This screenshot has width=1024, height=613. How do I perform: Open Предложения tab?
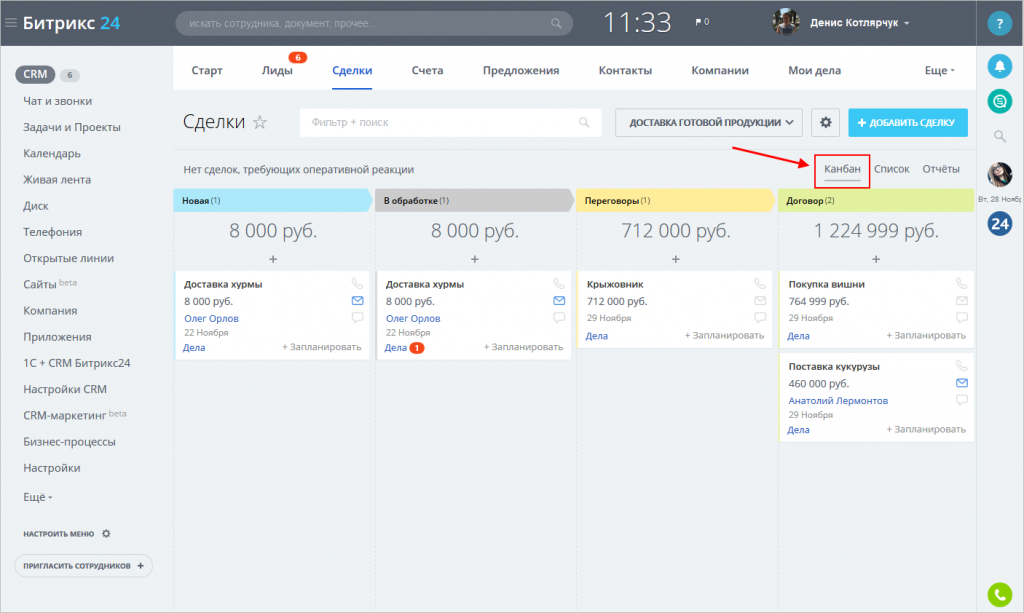tap(521, 70)
